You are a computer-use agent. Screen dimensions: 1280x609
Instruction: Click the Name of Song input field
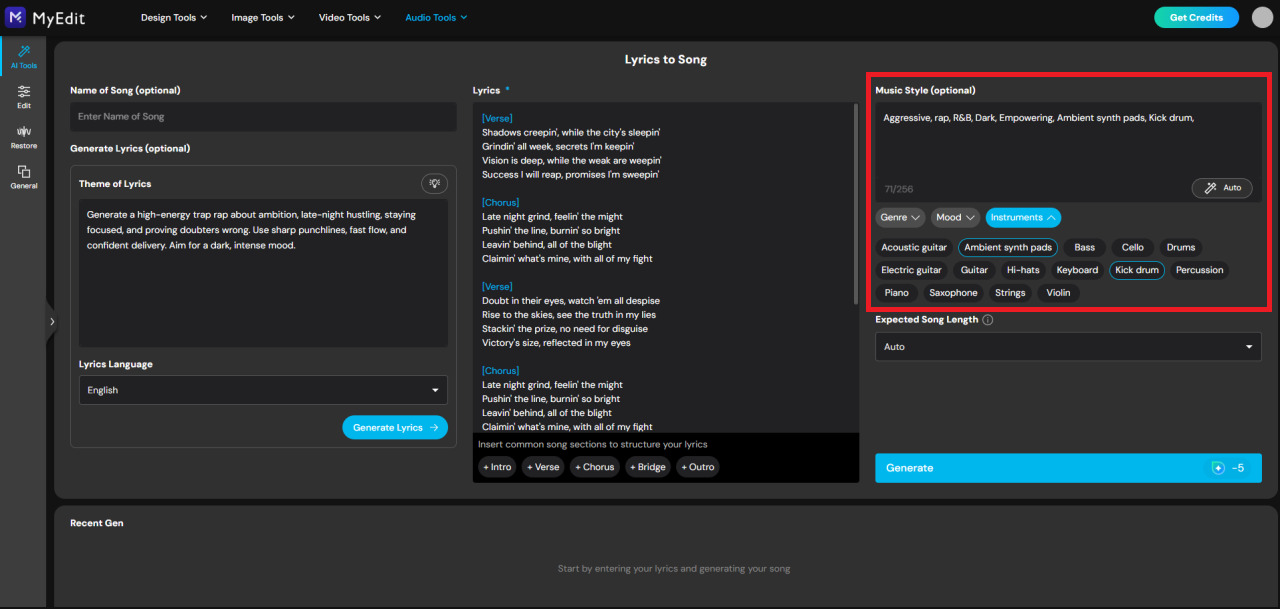click(x=263, y=117)
